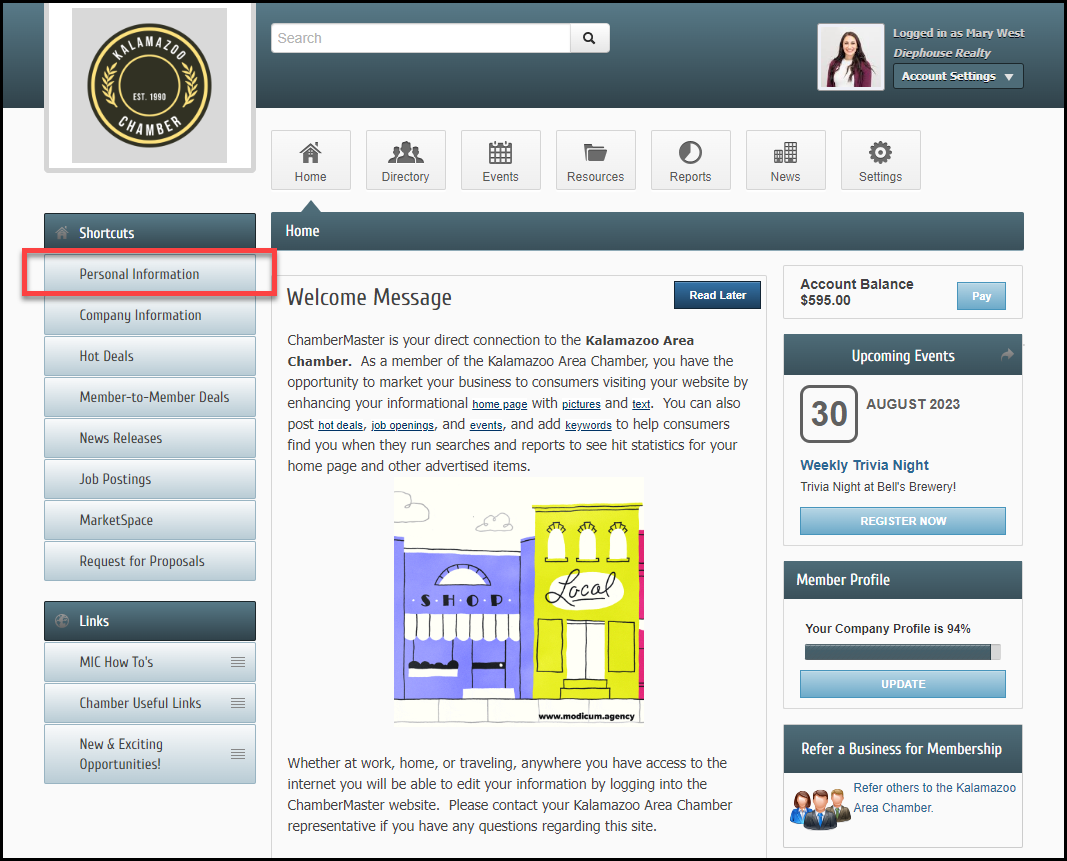
Task: Click the refer-a-business people icon
Action: click(x=820, y=808)
